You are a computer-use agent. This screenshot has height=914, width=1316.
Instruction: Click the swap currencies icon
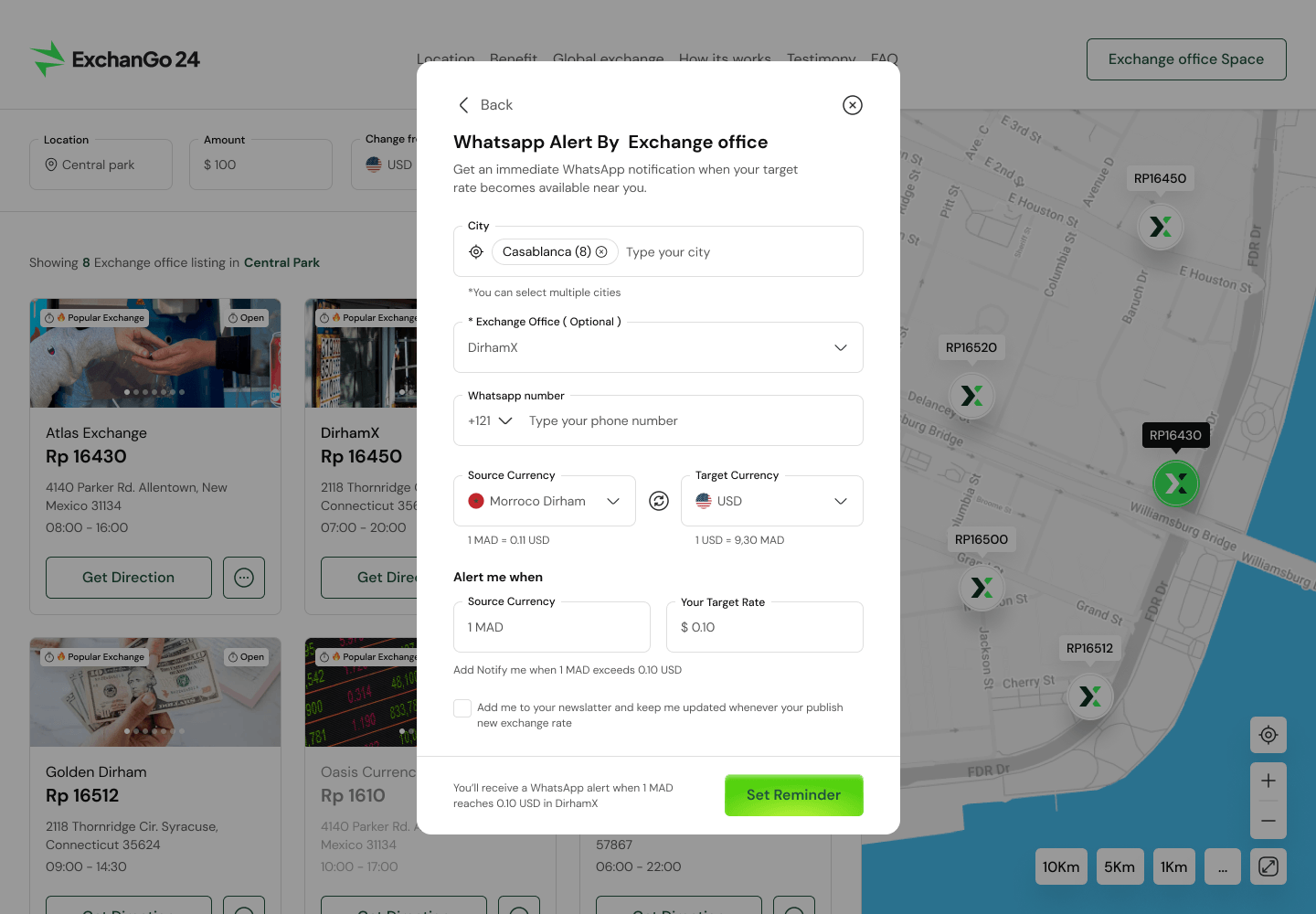[659, 500]
